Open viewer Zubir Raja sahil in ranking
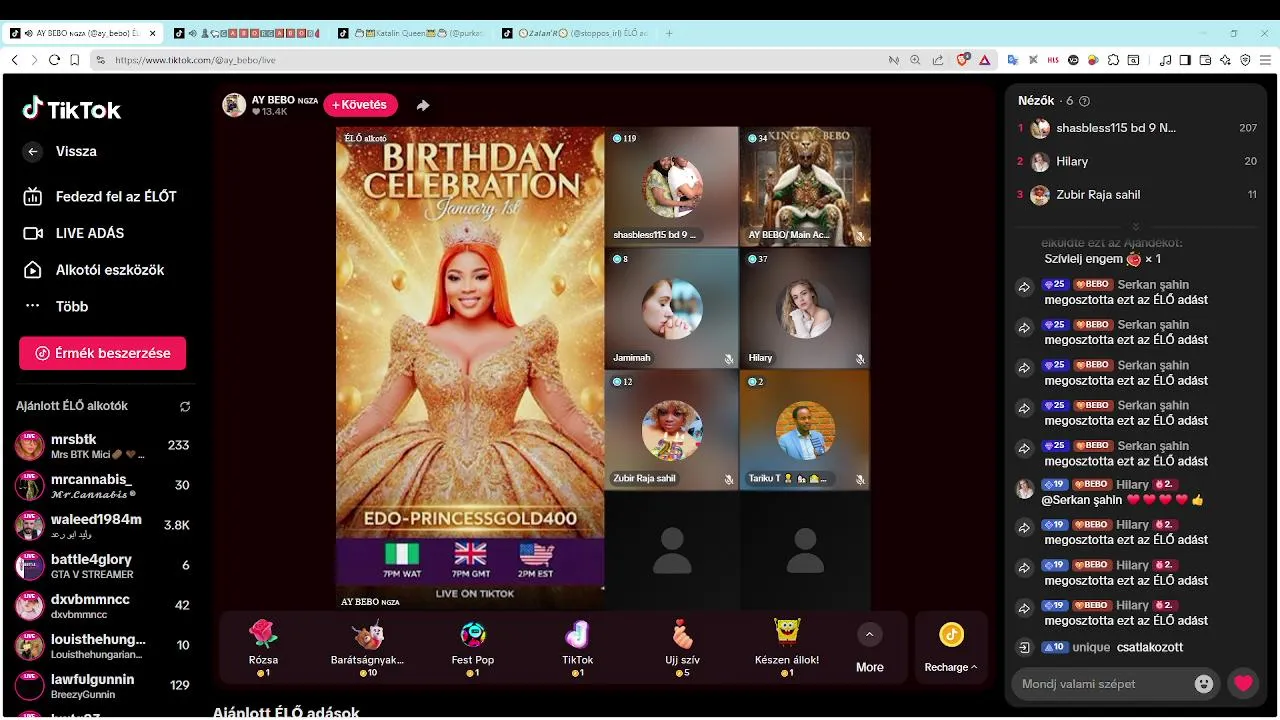 1136,195
